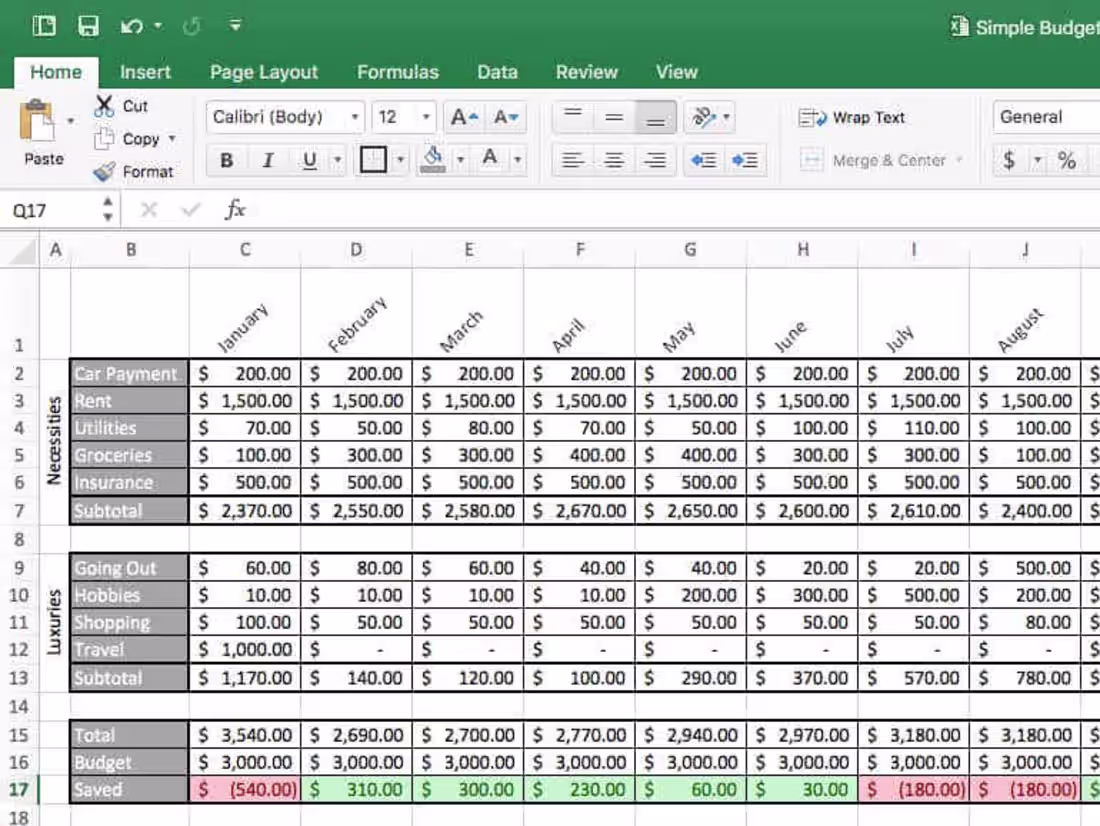Open the Insert Function fx control

pyautogui.click(x=235, y=209)
